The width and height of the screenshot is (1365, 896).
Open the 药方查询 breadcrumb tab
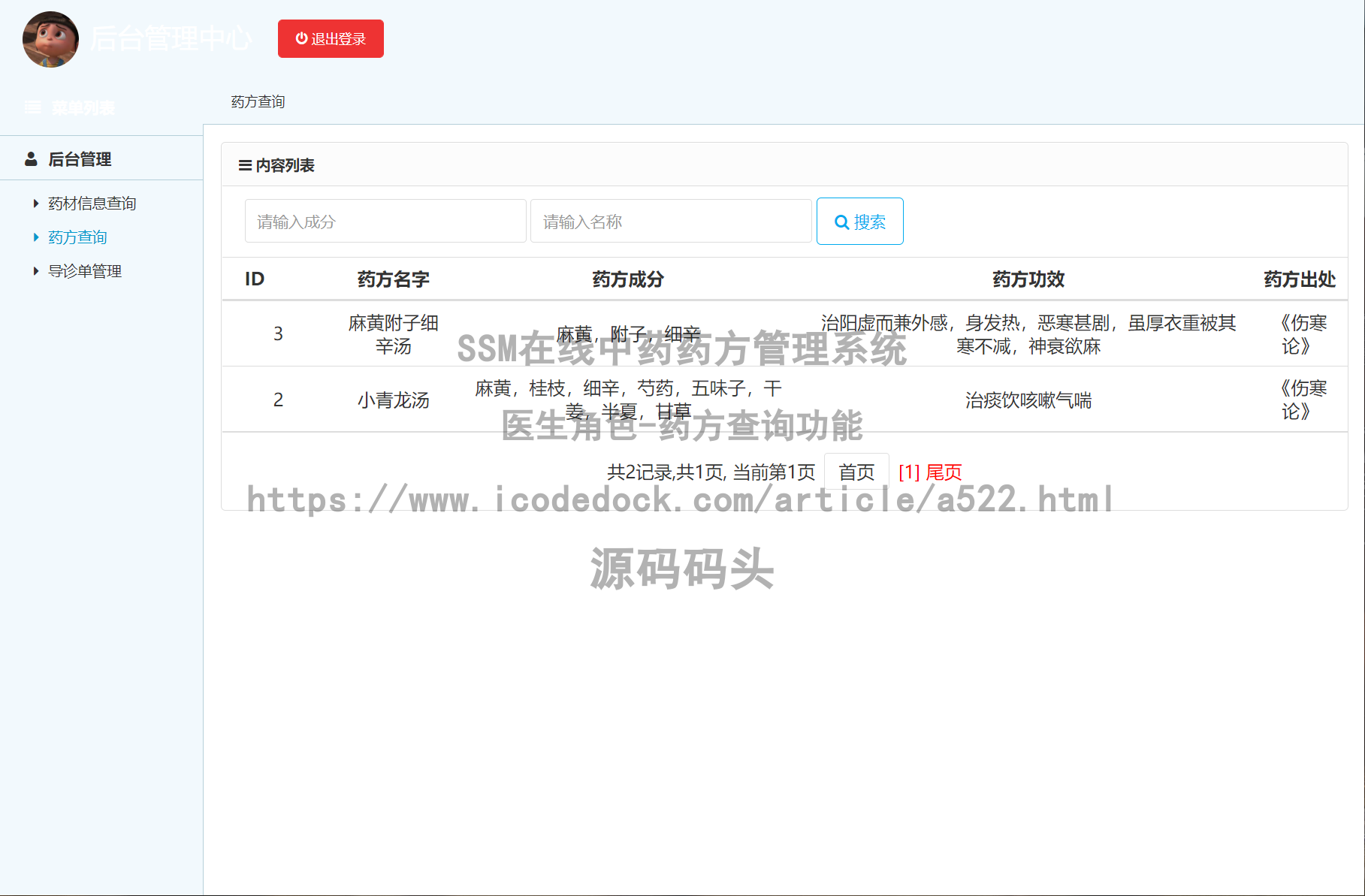(x=258, y=101)
